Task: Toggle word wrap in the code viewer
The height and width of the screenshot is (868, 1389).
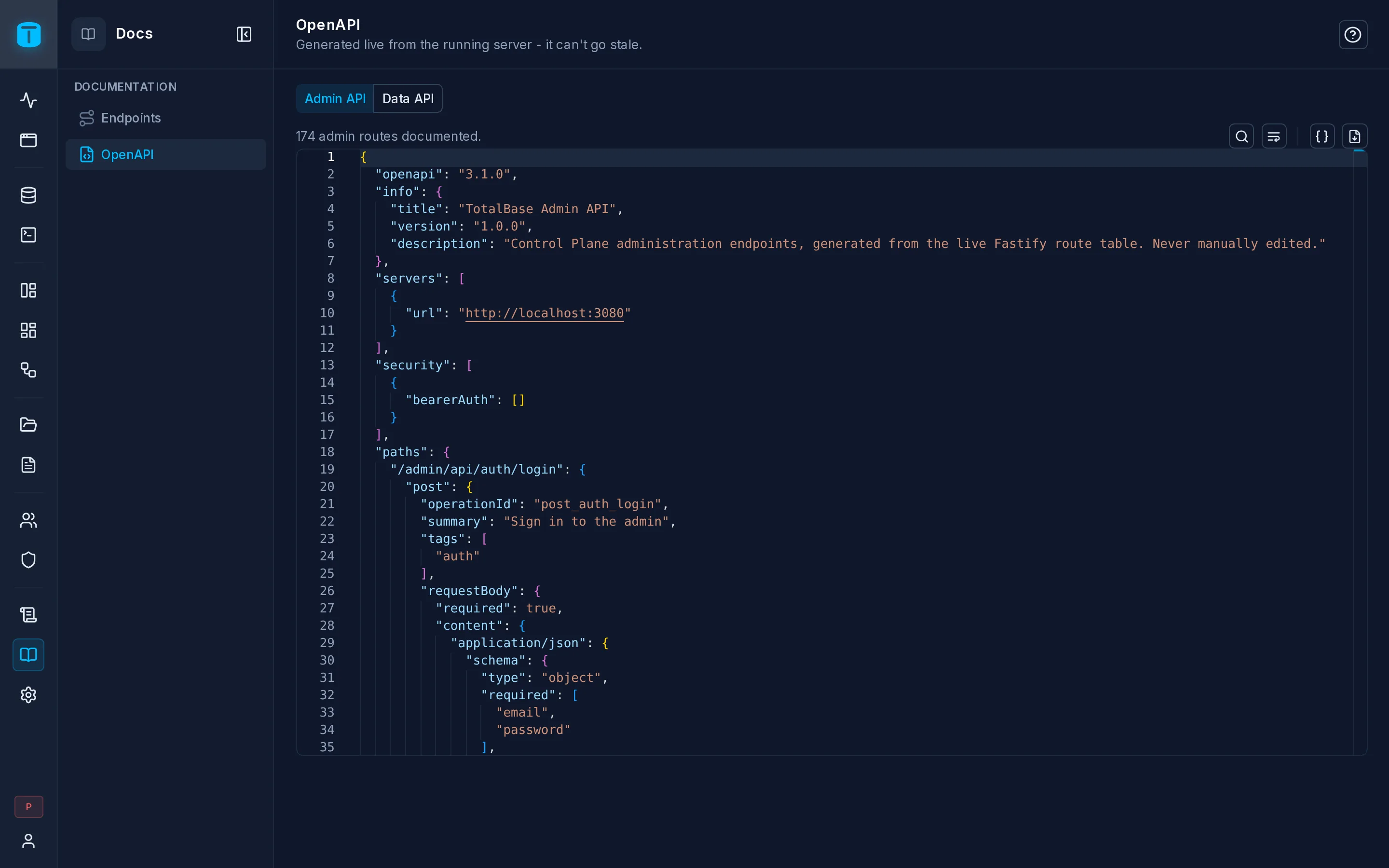Action: coord(1274,136)
